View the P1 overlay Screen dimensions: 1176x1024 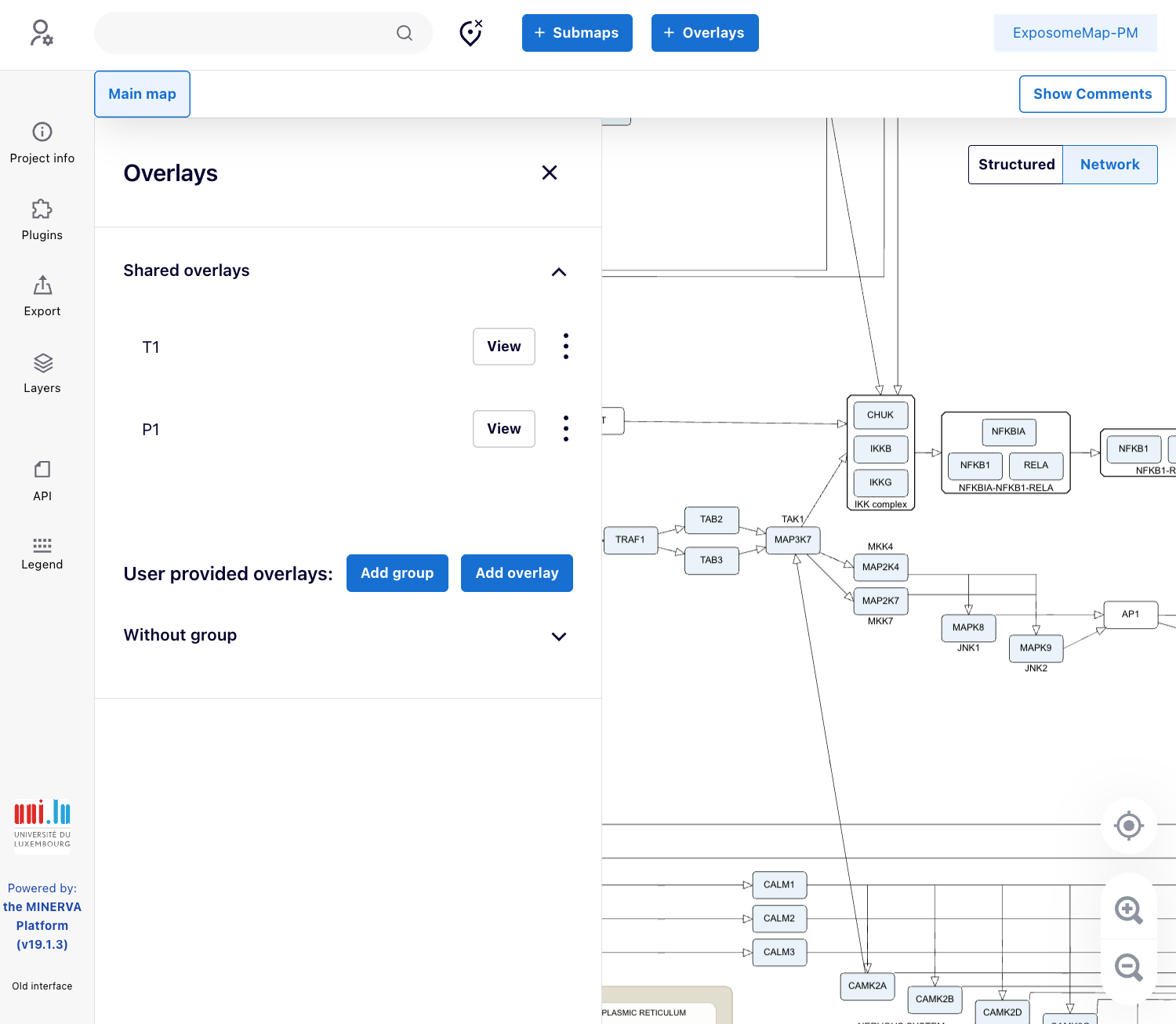tap(503, 429)
